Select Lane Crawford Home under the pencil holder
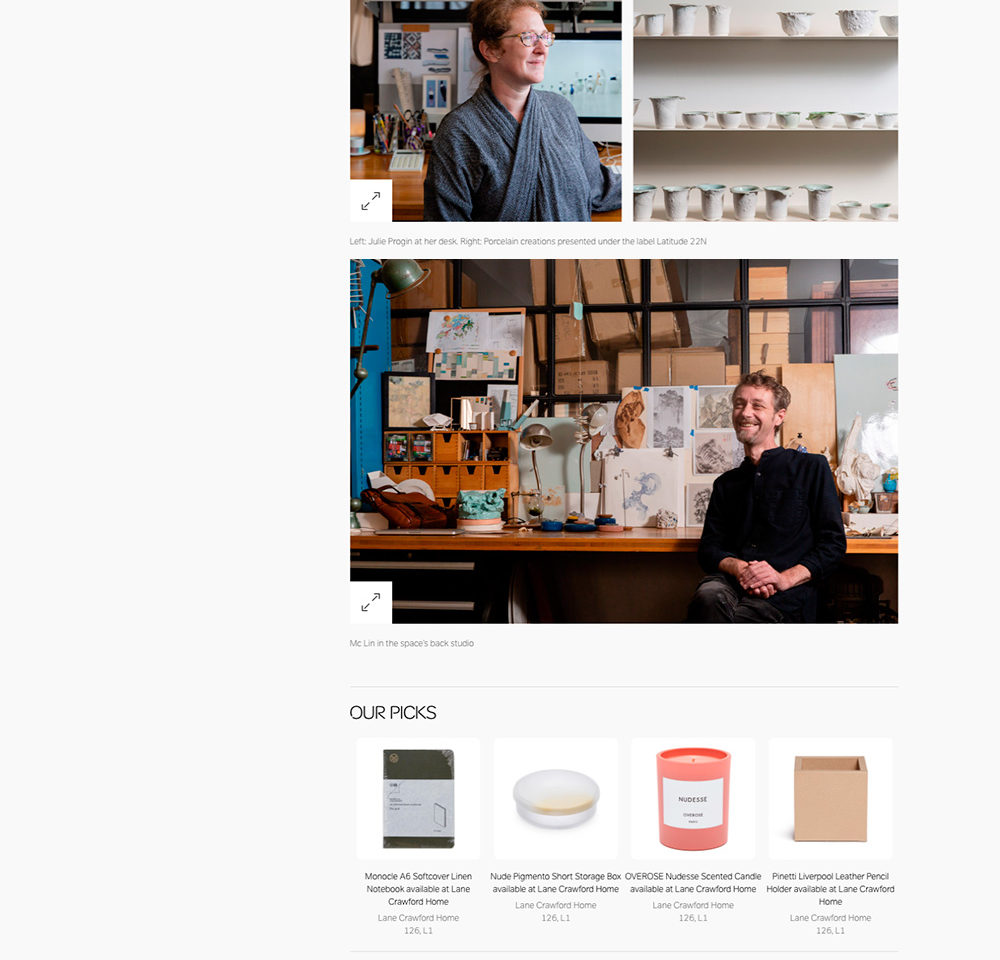1000x960 pixels. [830, 918]
